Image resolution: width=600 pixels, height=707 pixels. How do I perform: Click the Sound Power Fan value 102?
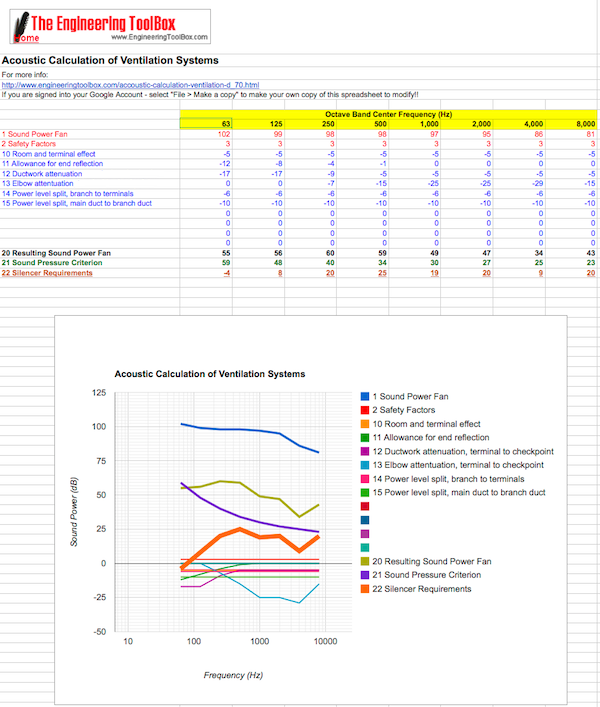click(x=224, y=134)
